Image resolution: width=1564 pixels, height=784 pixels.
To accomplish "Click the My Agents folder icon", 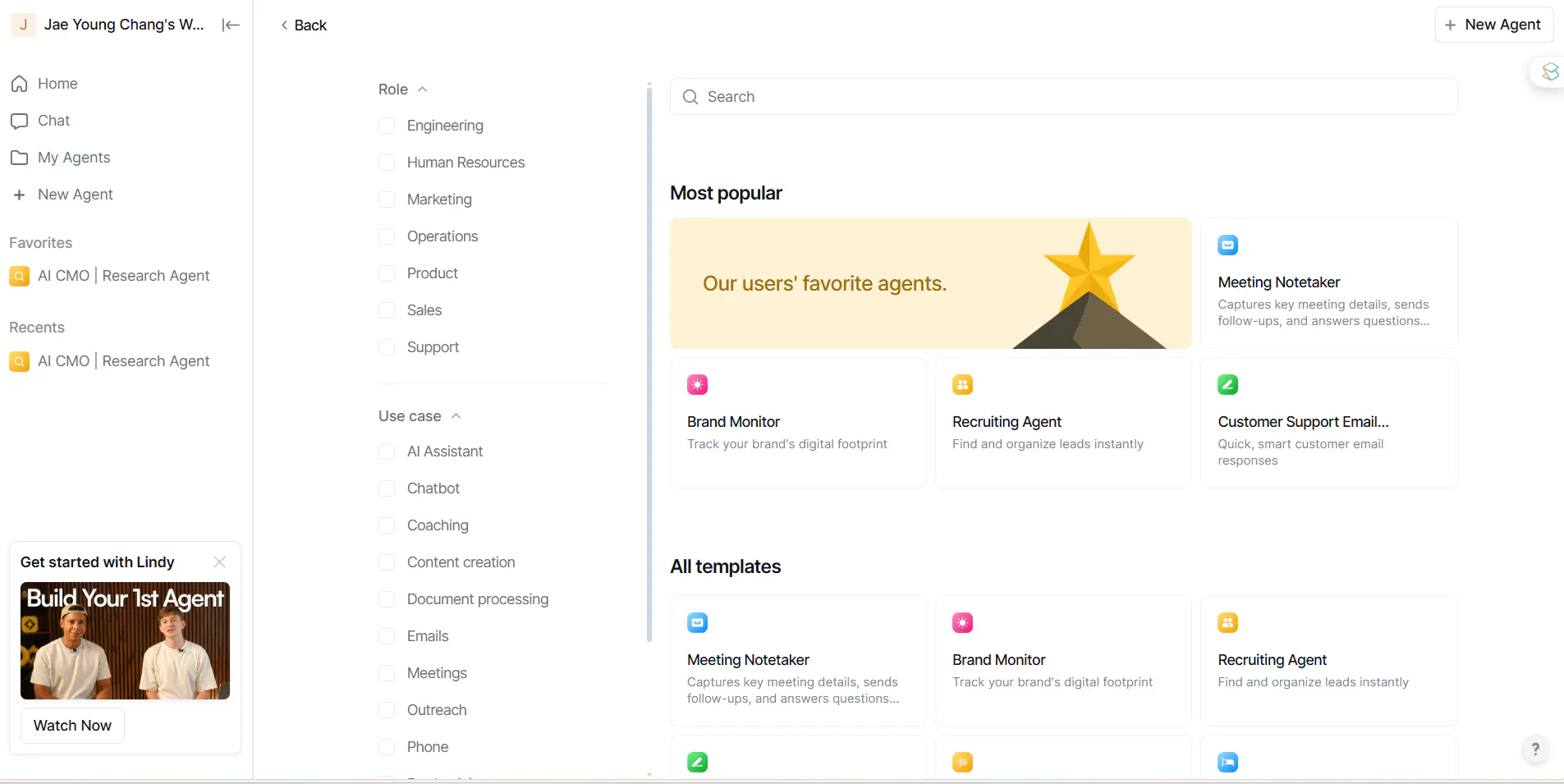I will (x=20, y=158).
